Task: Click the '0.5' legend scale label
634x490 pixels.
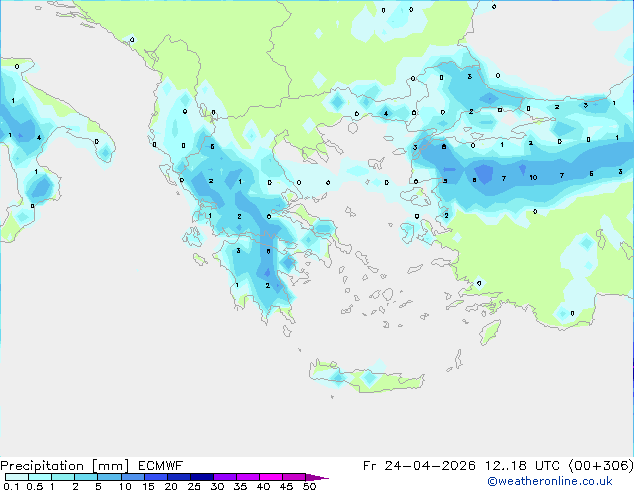Action: point(34,486)
